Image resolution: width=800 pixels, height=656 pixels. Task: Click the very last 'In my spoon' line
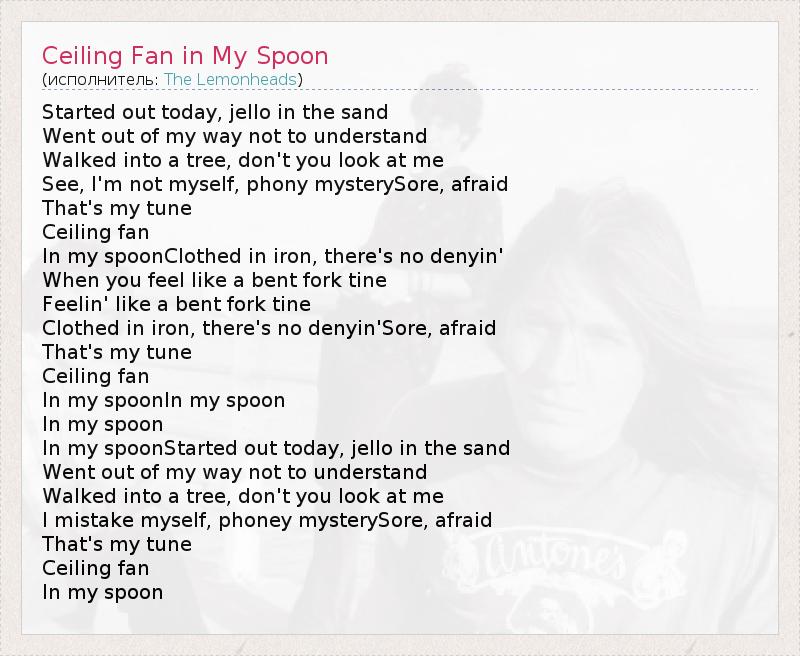point(102,592)
